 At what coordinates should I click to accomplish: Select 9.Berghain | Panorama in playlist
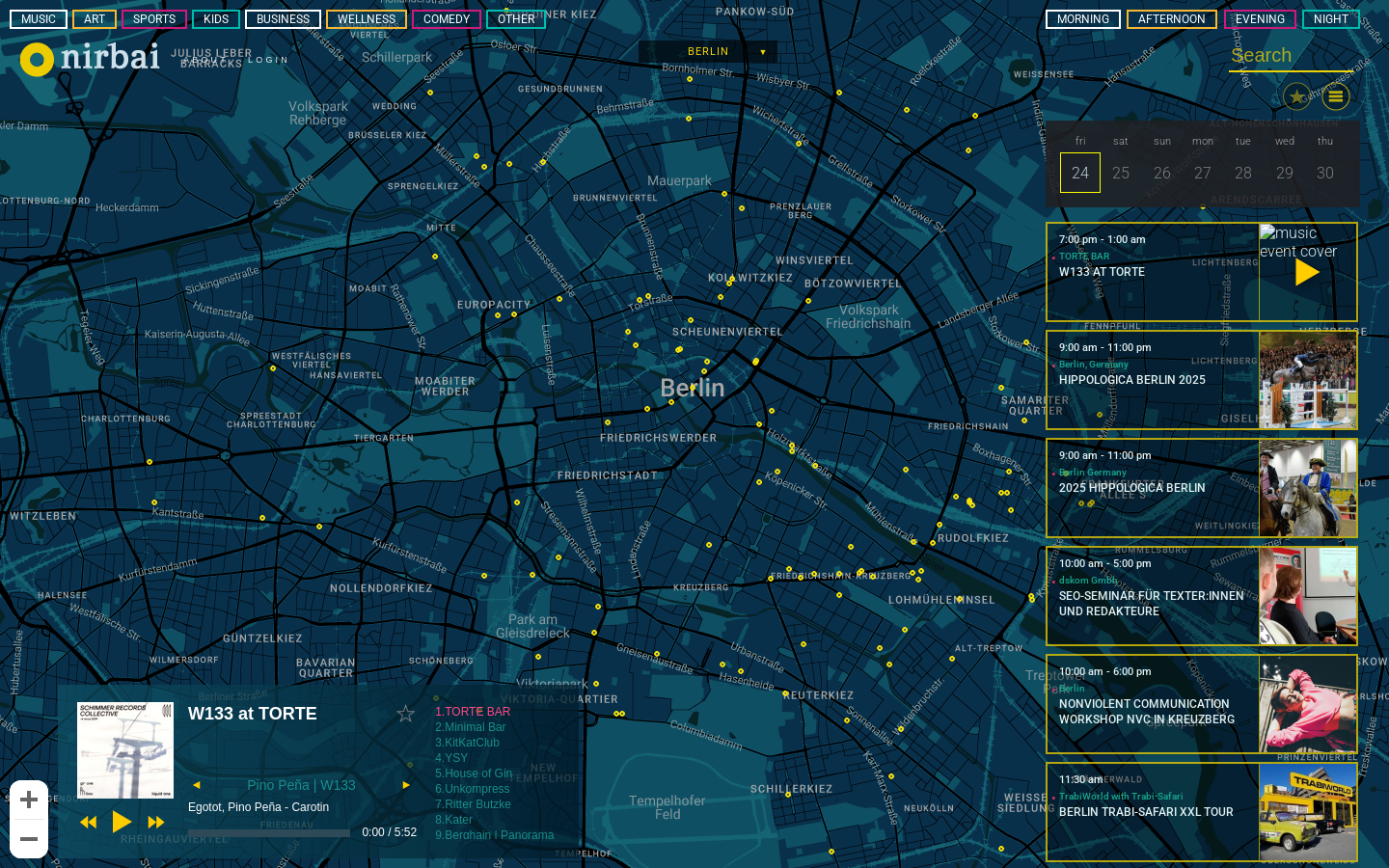495,835
